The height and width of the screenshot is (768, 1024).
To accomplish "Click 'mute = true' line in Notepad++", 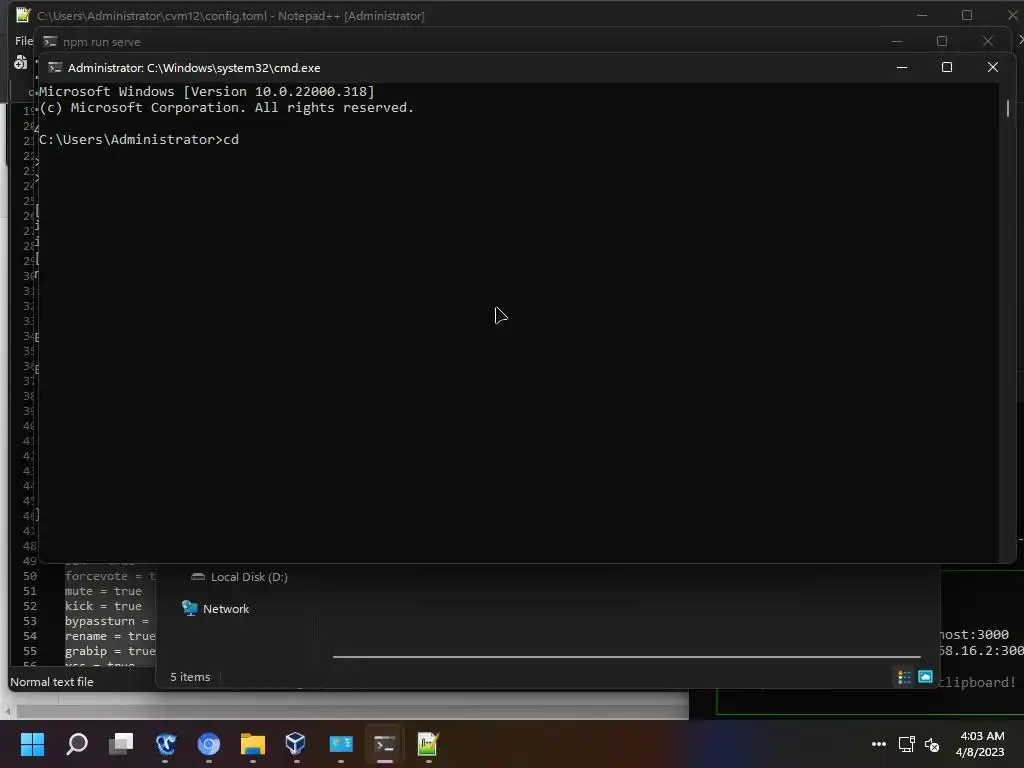I will click(x=103, y=591).
